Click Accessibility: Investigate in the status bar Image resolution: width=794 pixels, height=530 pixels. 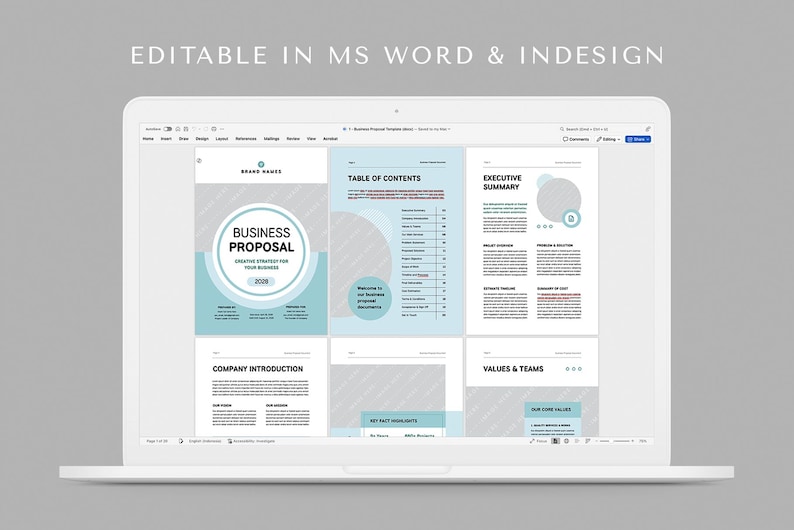click(251, 441)
